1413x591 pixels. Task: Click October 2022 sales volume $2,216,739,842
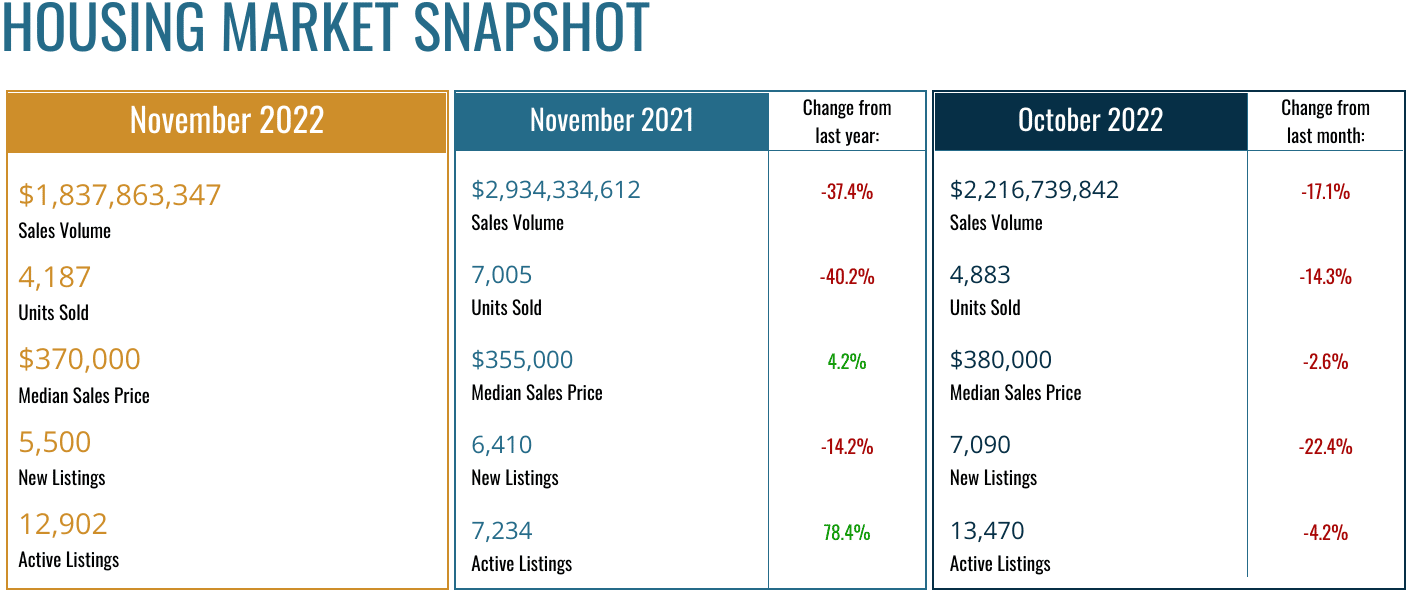click(1034, 189)
